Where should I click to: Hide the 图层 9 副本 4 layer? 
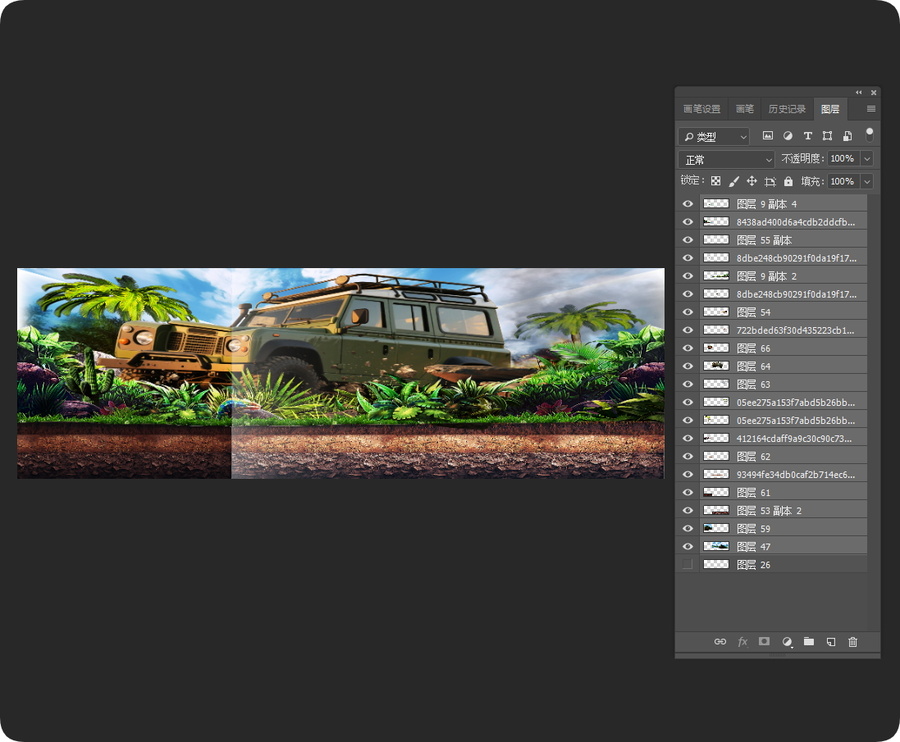(688, 204)
